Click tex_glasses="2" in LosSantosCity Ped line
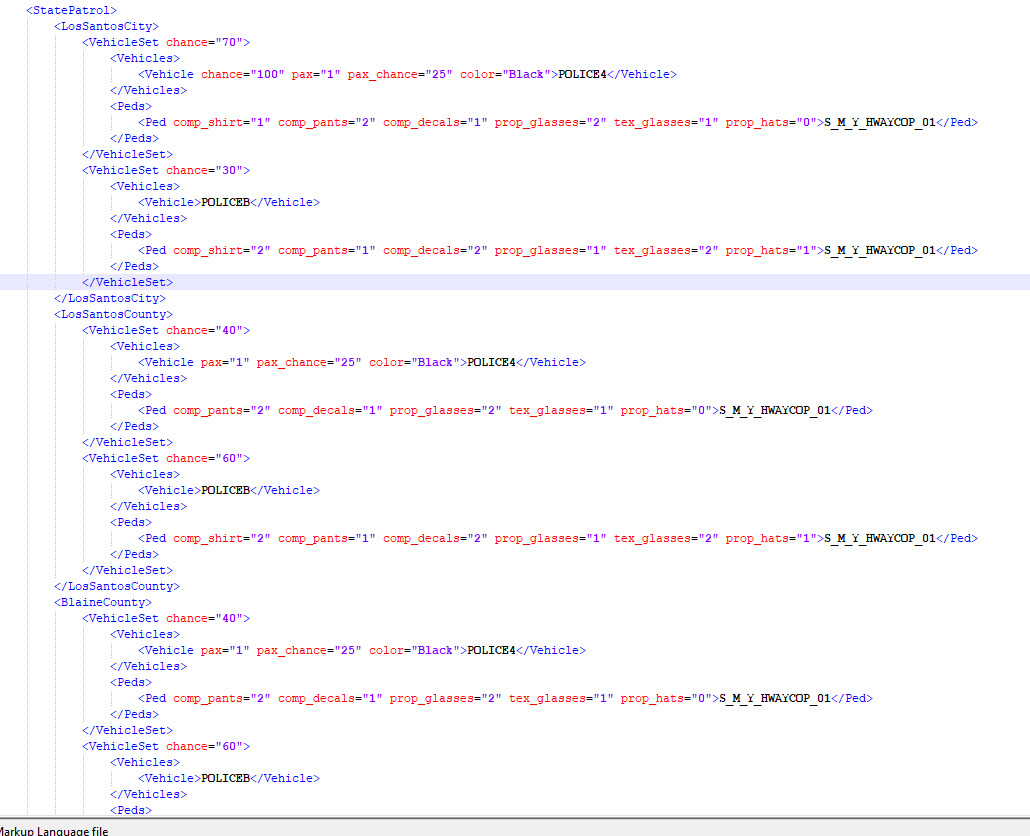Viewport: 1030px width, 836px height. 666,250
